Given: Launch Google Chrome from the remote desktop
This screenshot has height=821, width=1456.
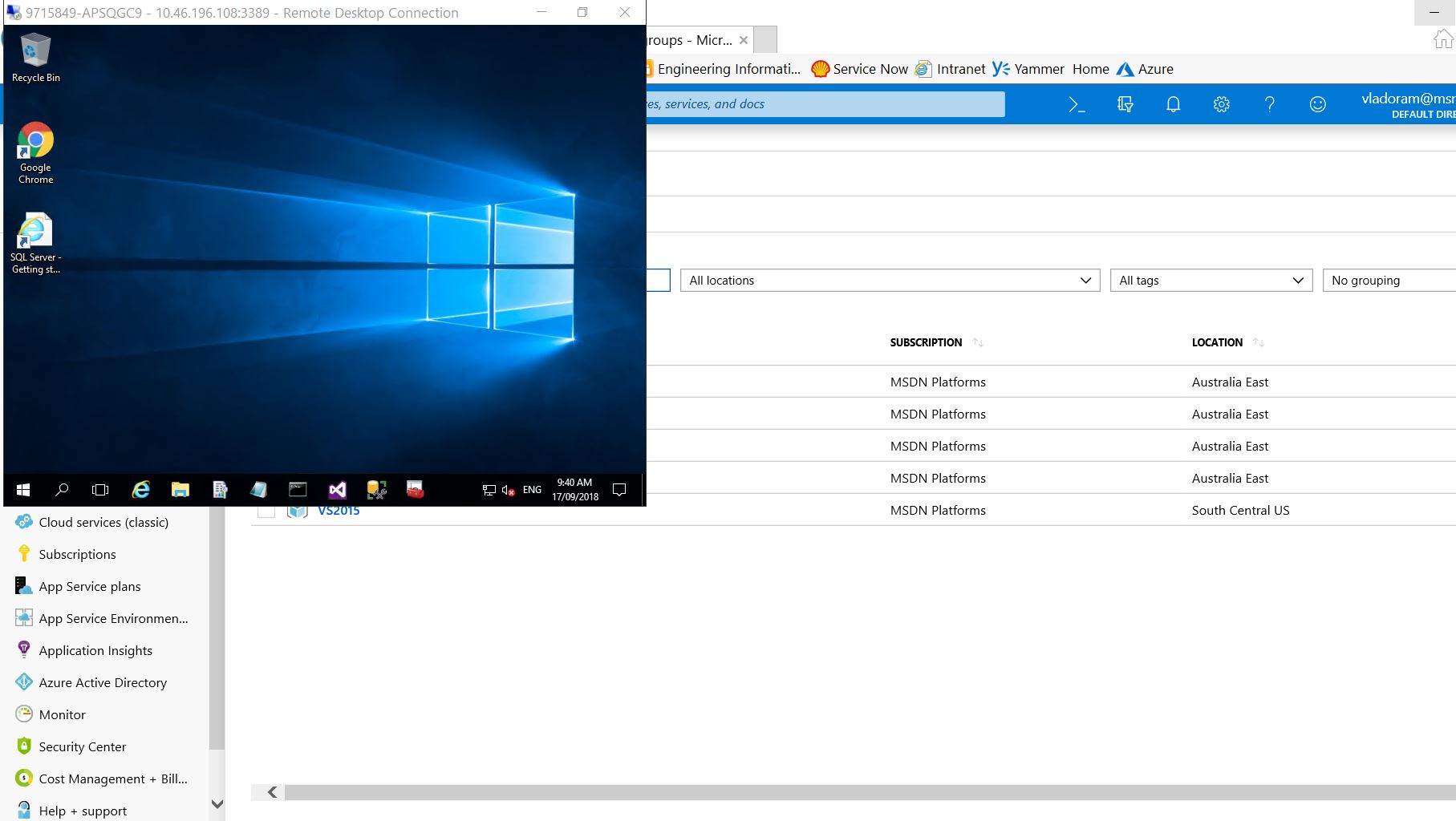Looking at the screenshot, I should (x=35, y=153).
